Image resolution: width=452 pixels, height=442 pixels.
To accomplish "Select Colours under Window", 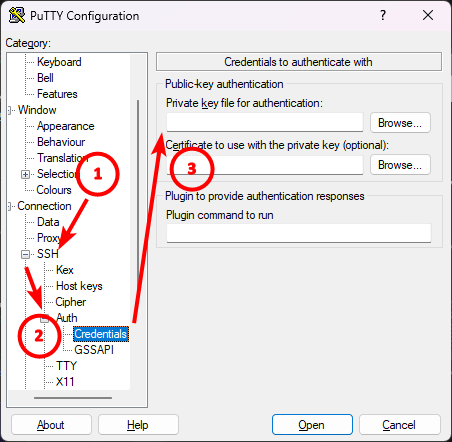I will point(54,190).
